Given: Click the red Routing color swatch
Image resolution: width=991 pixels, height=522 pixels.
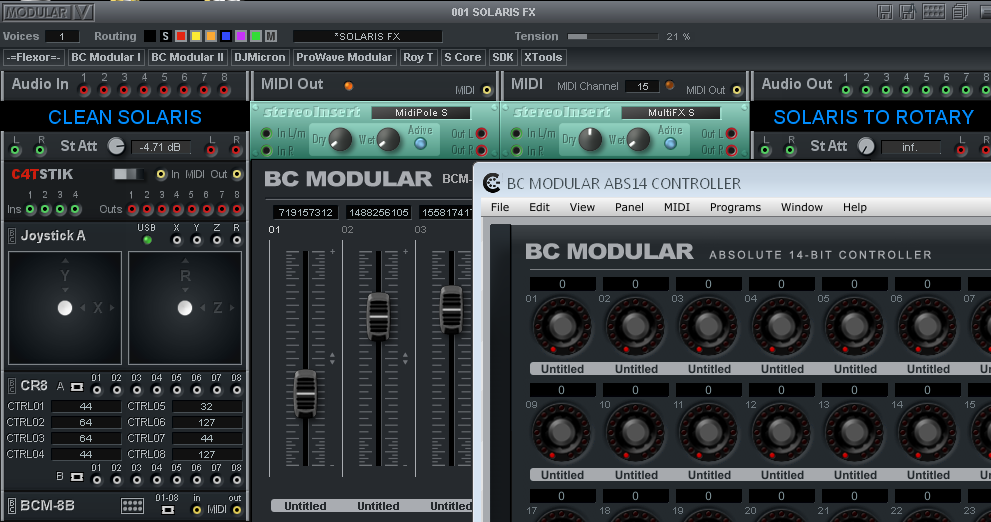Looking at the screenshot, I should tap(181, 36).
